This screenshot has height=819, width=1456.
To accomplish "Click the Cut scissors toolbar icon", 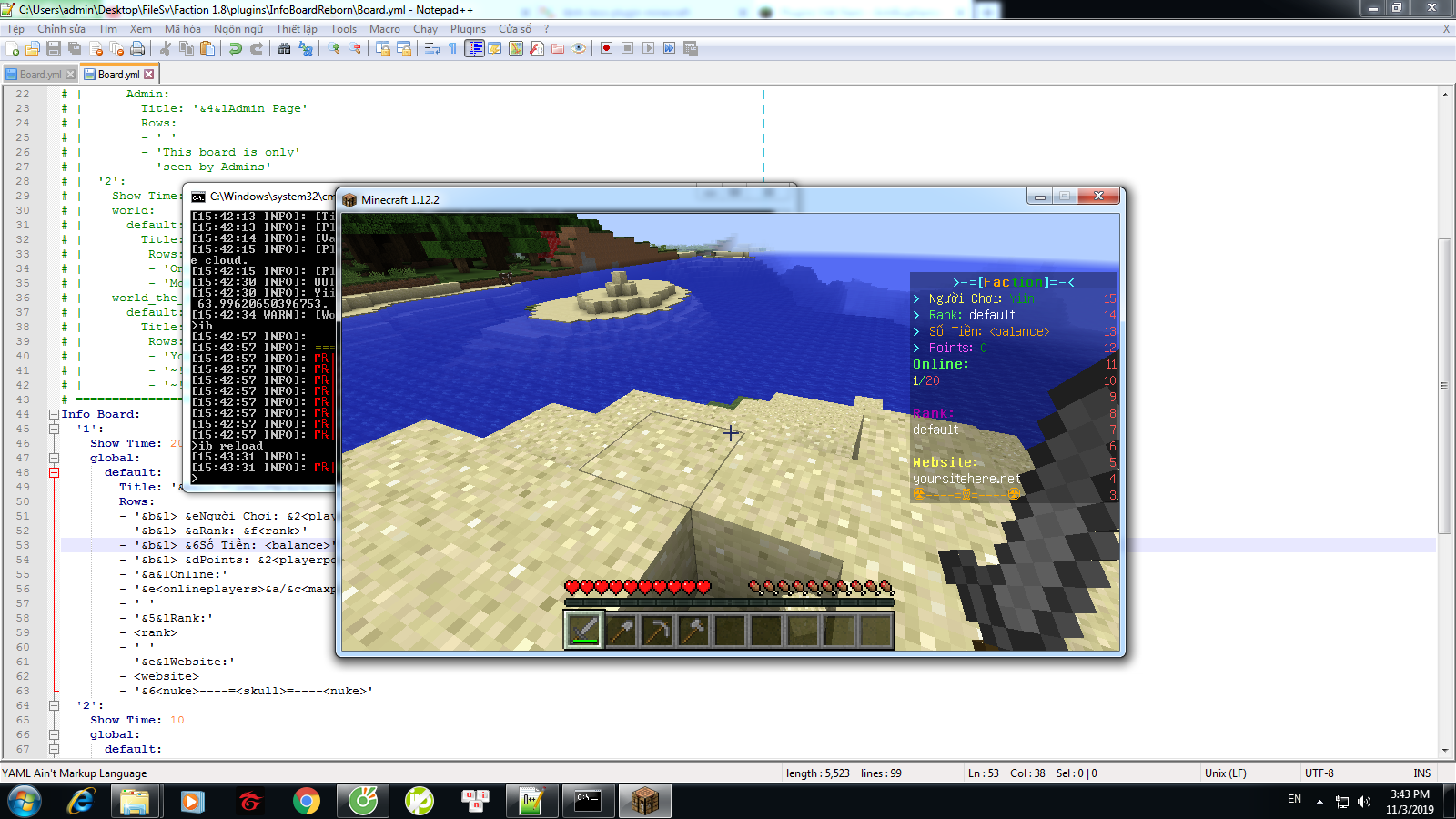I will pyautogui.click(x=166, y=48).
